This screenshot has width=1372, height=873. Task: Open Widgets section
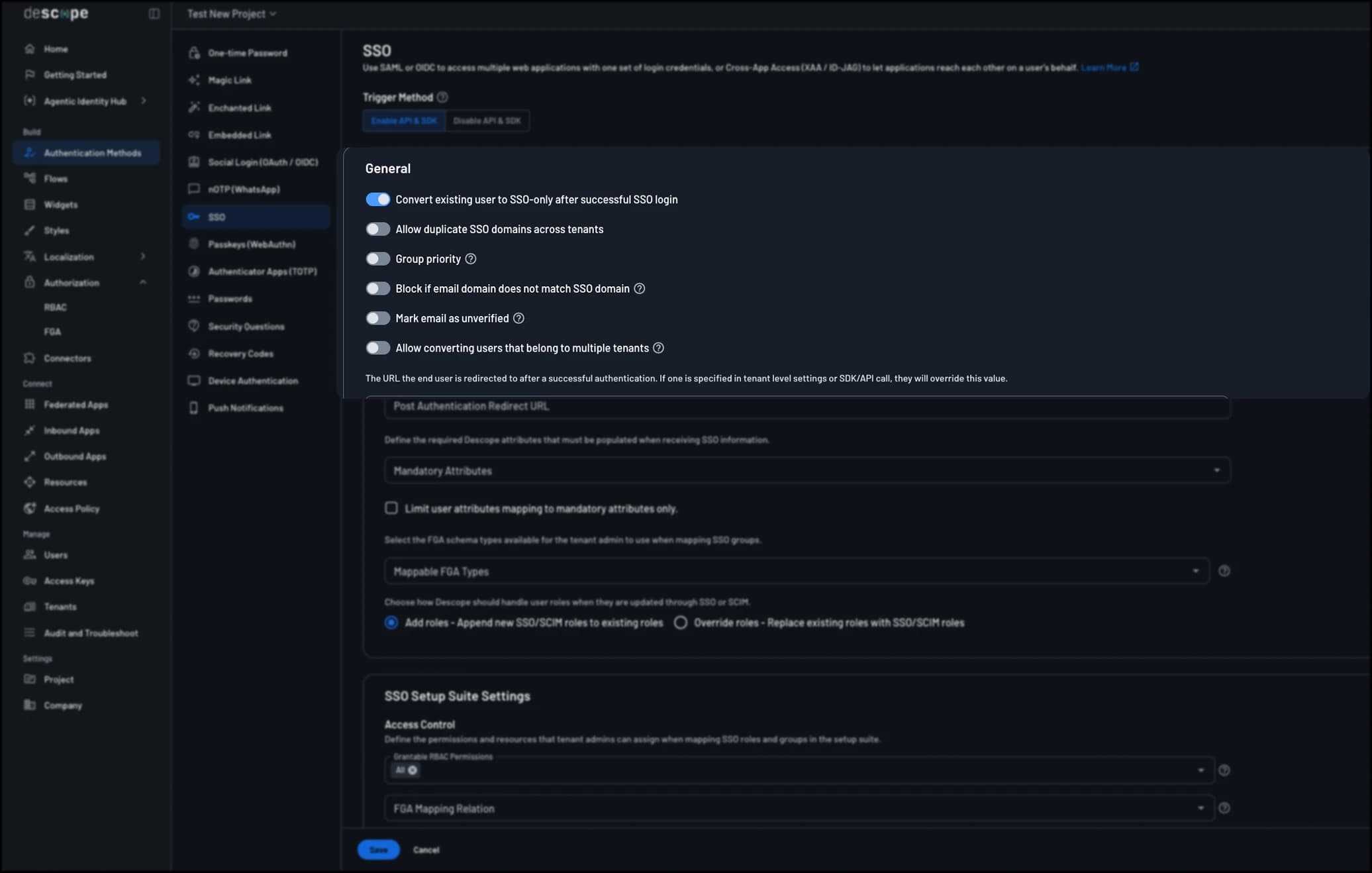(x=61, y=205)
